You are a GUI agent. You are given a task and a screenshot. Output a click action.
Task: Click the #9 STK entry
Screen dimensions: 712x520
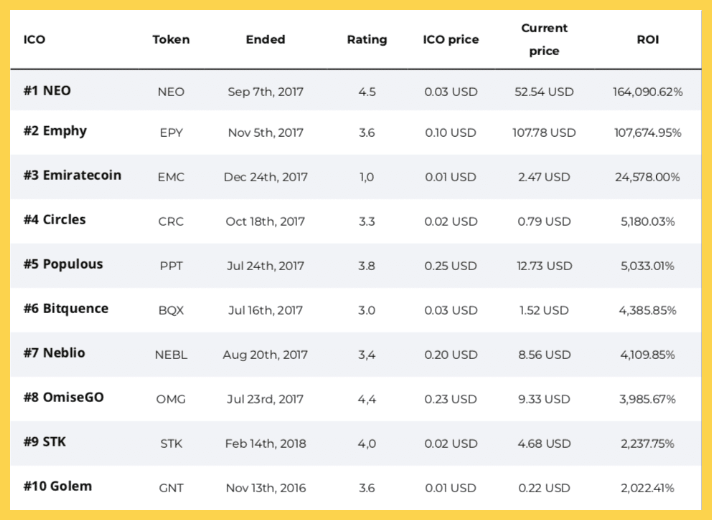[x=44, y=442]
